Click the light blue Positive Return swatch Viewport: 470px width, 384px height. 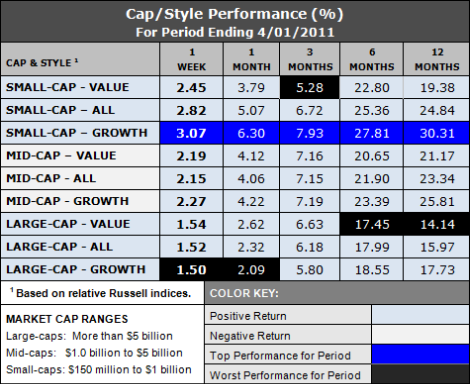(x=420, y=315)
